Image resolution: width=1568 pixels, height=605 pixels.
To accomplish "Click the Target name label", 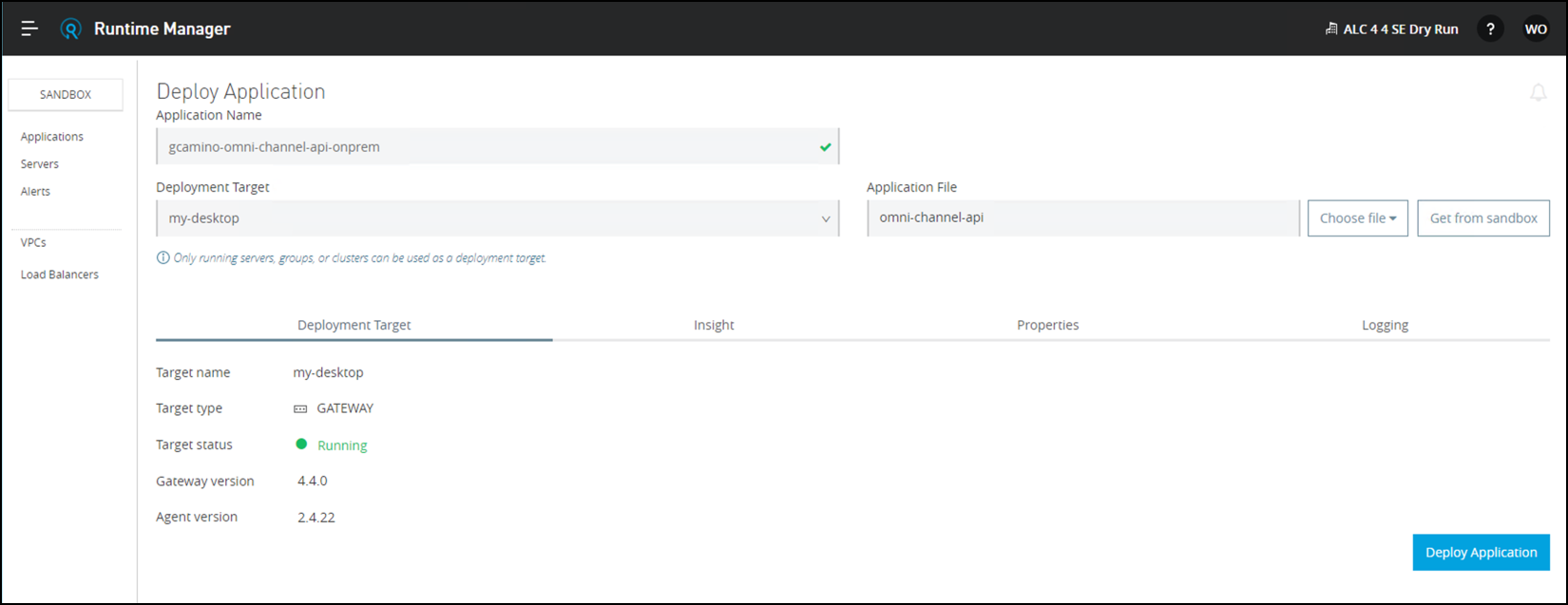I will 193,373.
